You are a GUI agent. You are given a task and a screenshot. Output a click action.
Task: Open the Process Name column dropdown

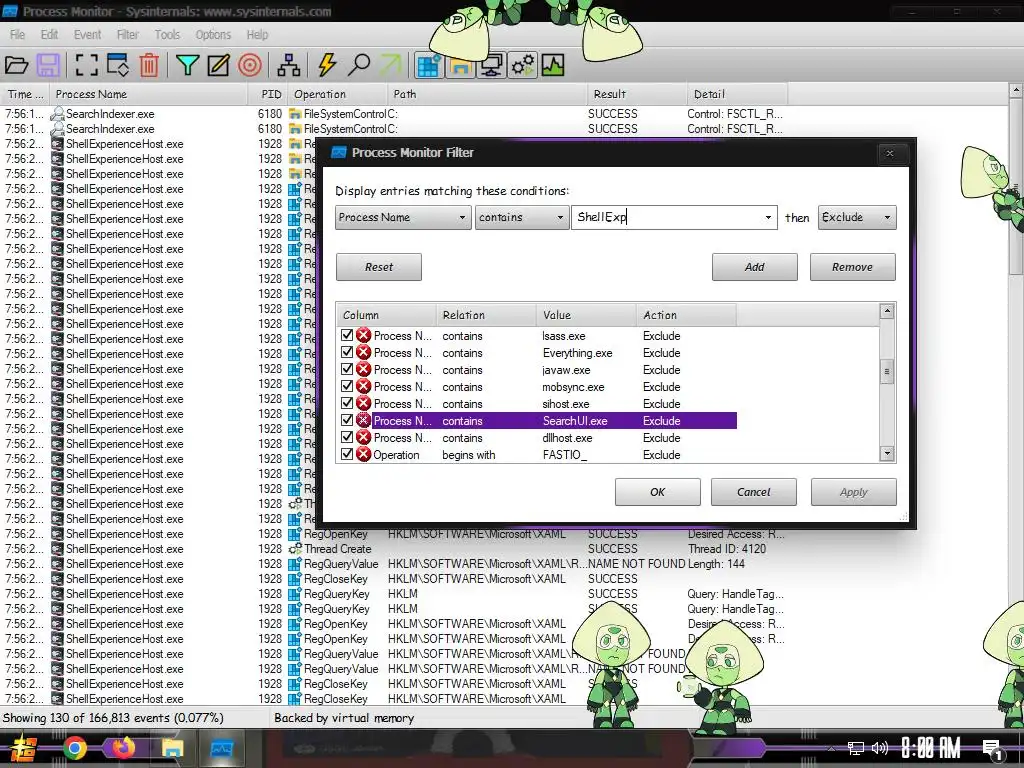point(403,217)
